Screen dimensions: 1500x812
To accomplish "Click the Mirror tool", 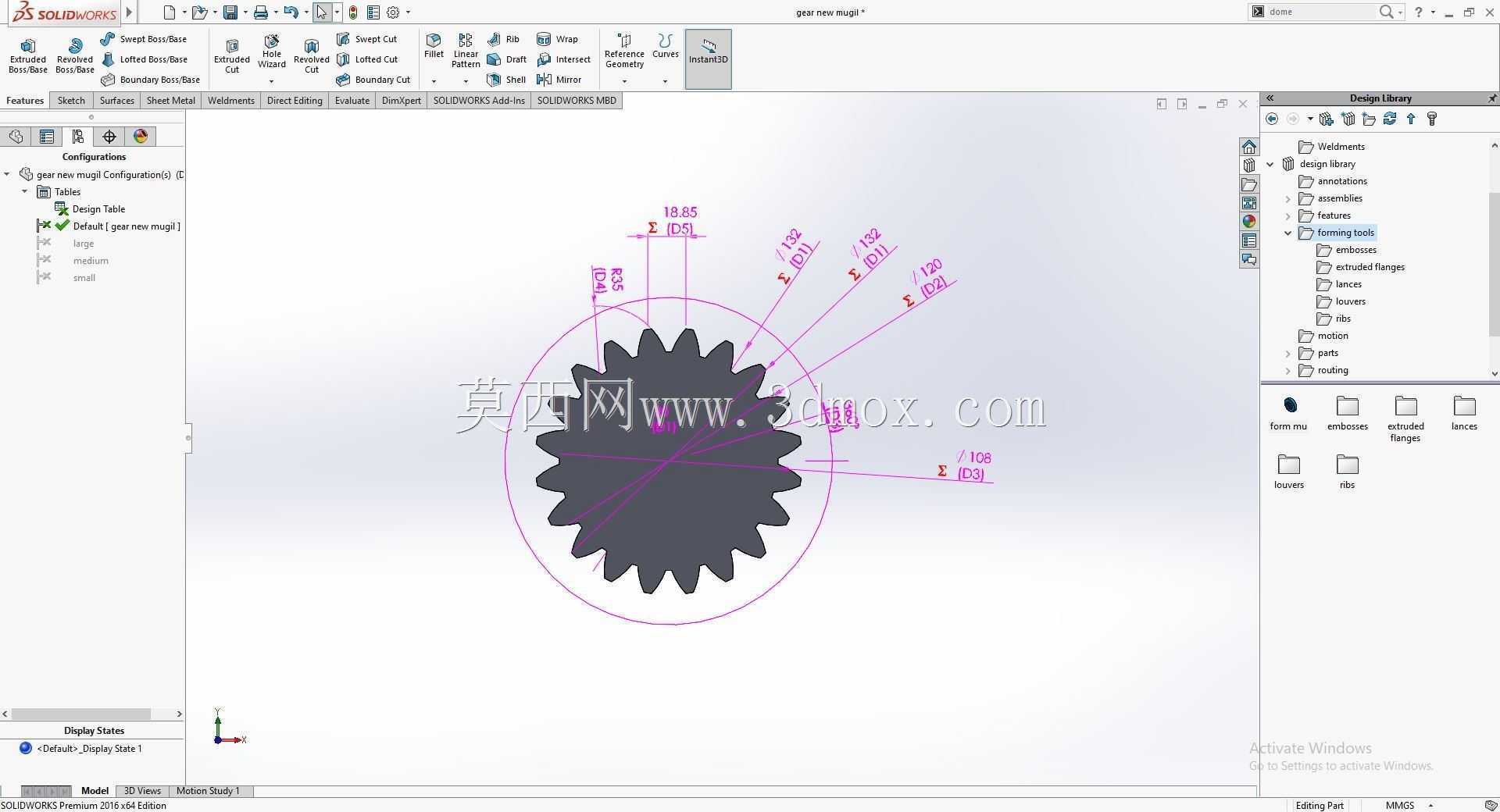I will tap(559, 80).
